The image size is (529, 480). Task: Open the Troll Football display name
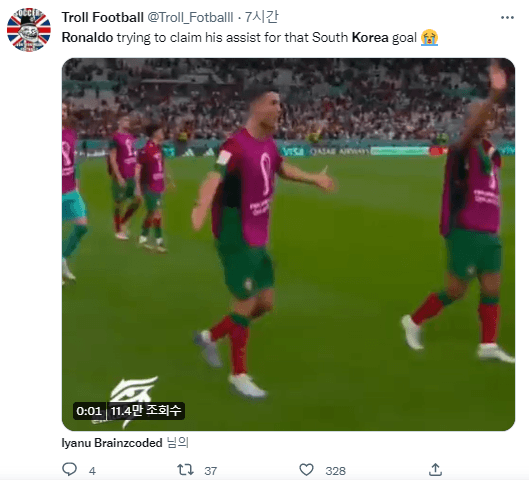(x=103, y=17)
